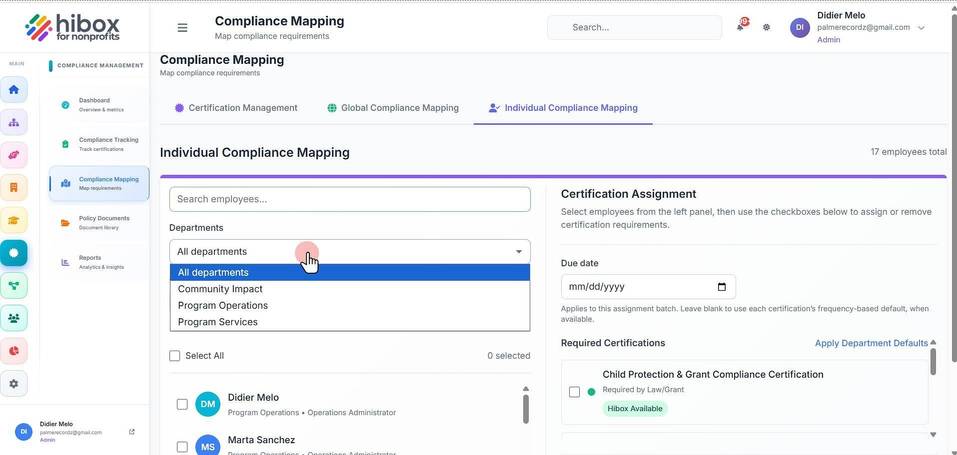Click Apply Department Defaults link
This screenshot has width=957, height=455.
[871, 343]
